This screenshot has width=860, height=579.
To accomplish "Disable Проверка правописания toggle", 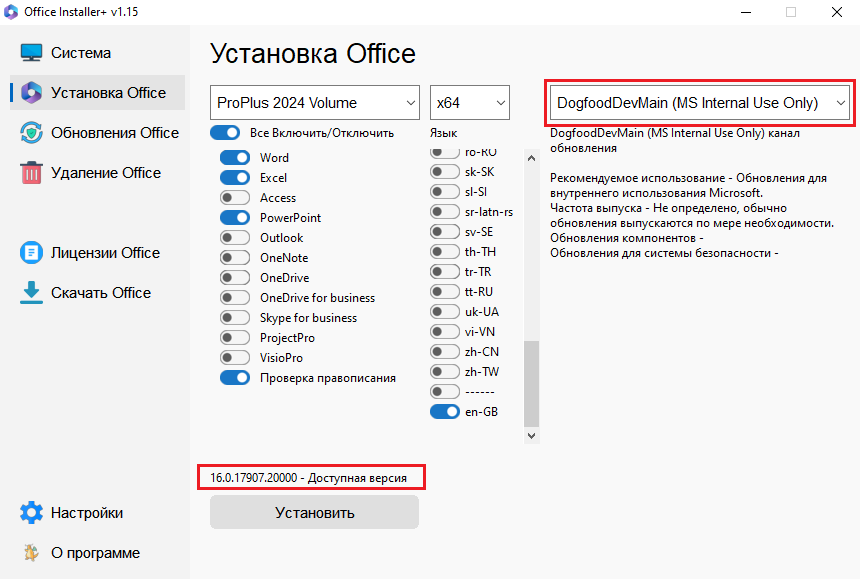I will point(235,378).
